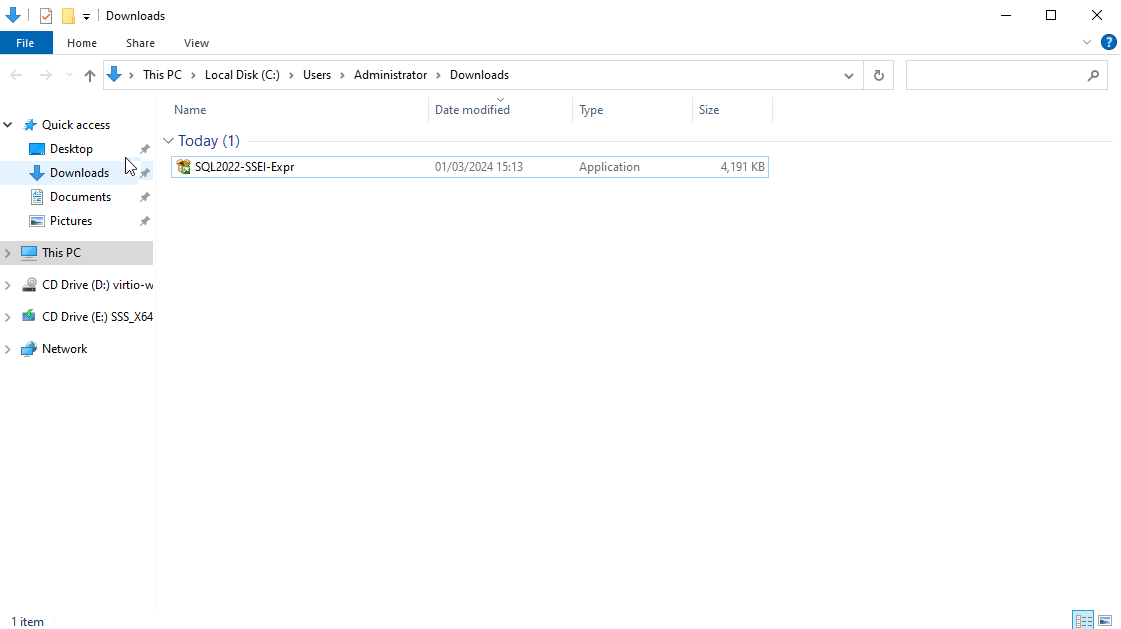Open the address bar history dropdown

click(849, 75)
